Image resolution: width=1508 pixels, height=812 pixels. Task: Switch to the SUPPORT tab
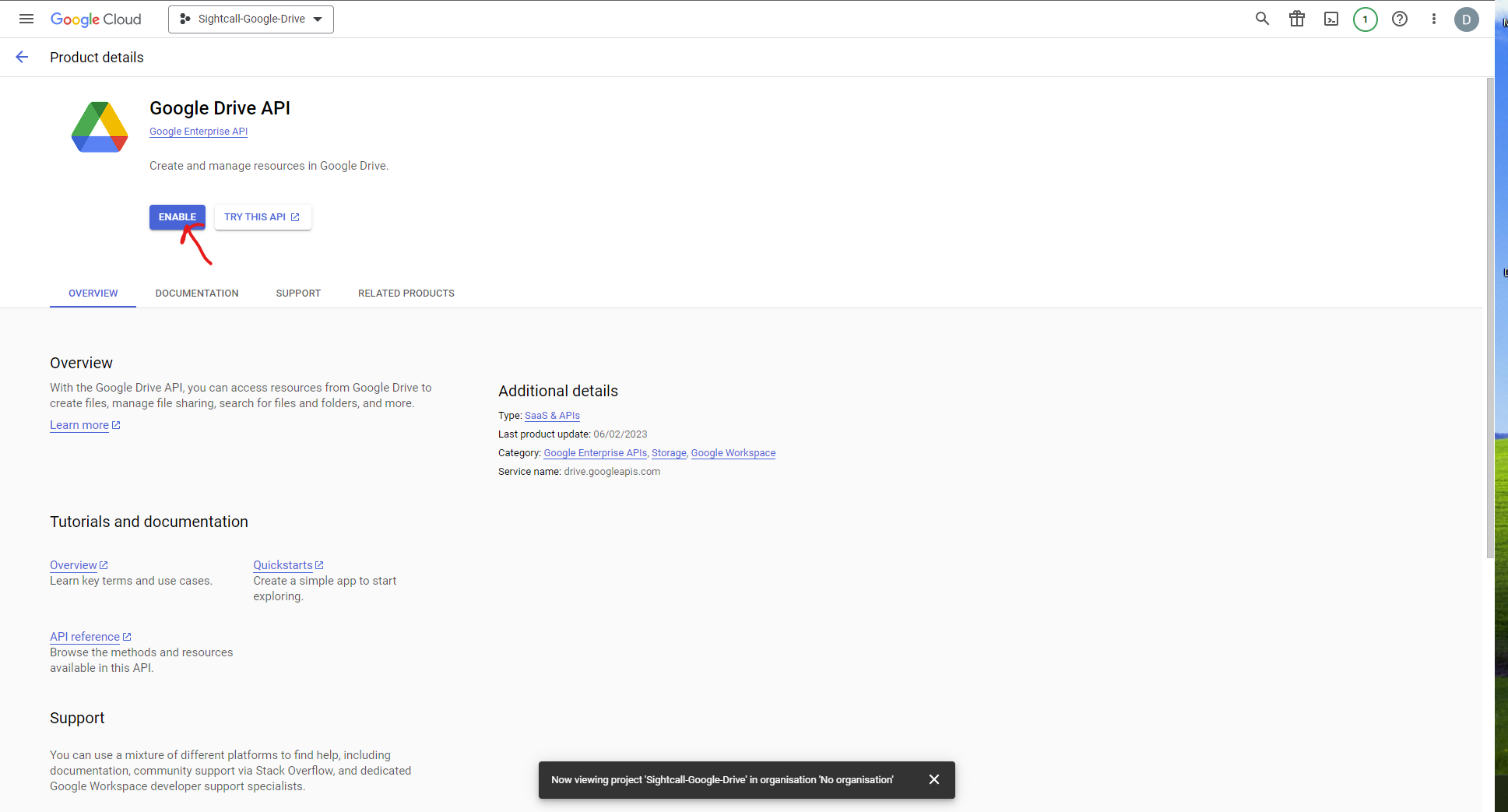pyautogui.click(x=298, y=294)
